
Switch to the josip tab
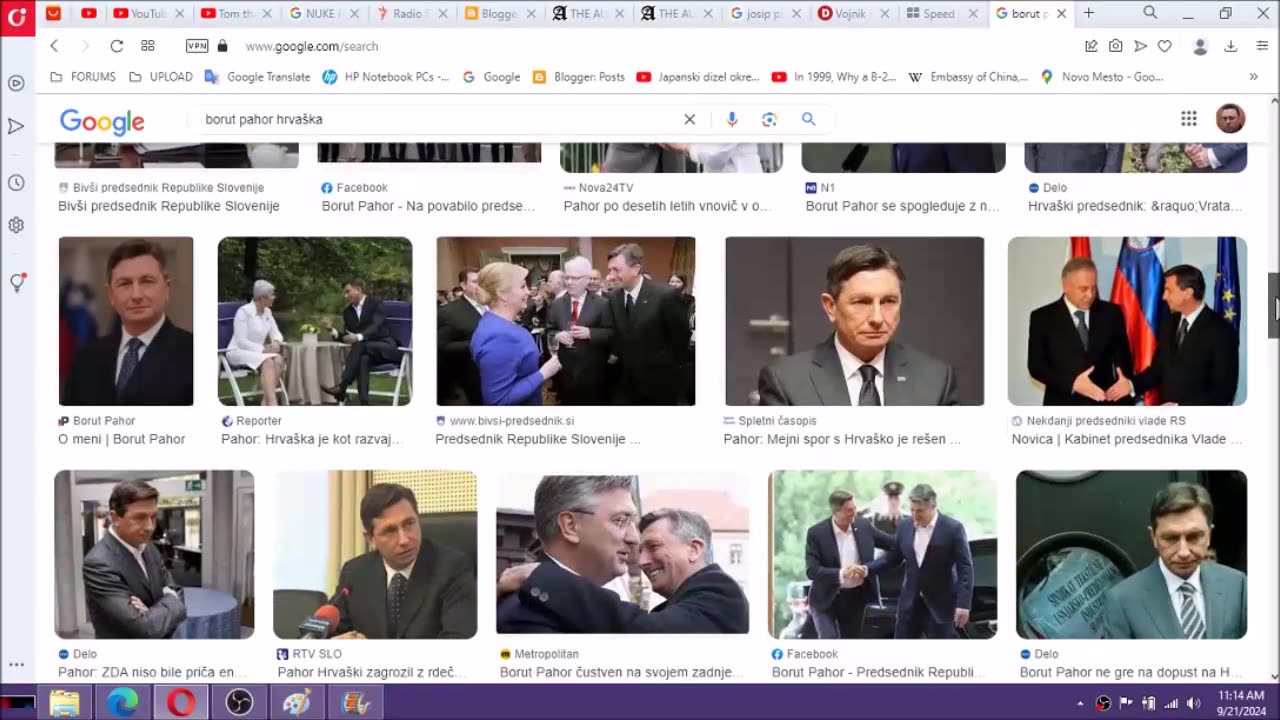[x=764, y=14]
